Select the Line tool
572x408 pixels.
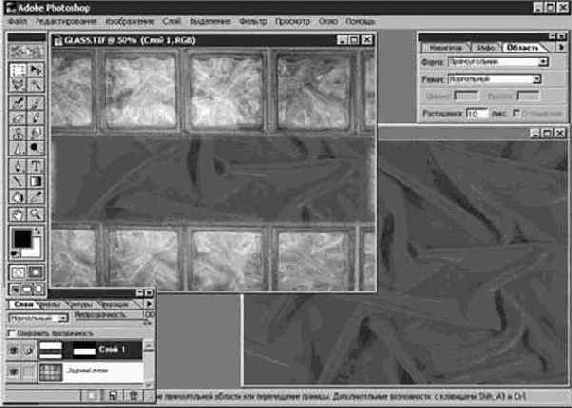pos(18,181)
